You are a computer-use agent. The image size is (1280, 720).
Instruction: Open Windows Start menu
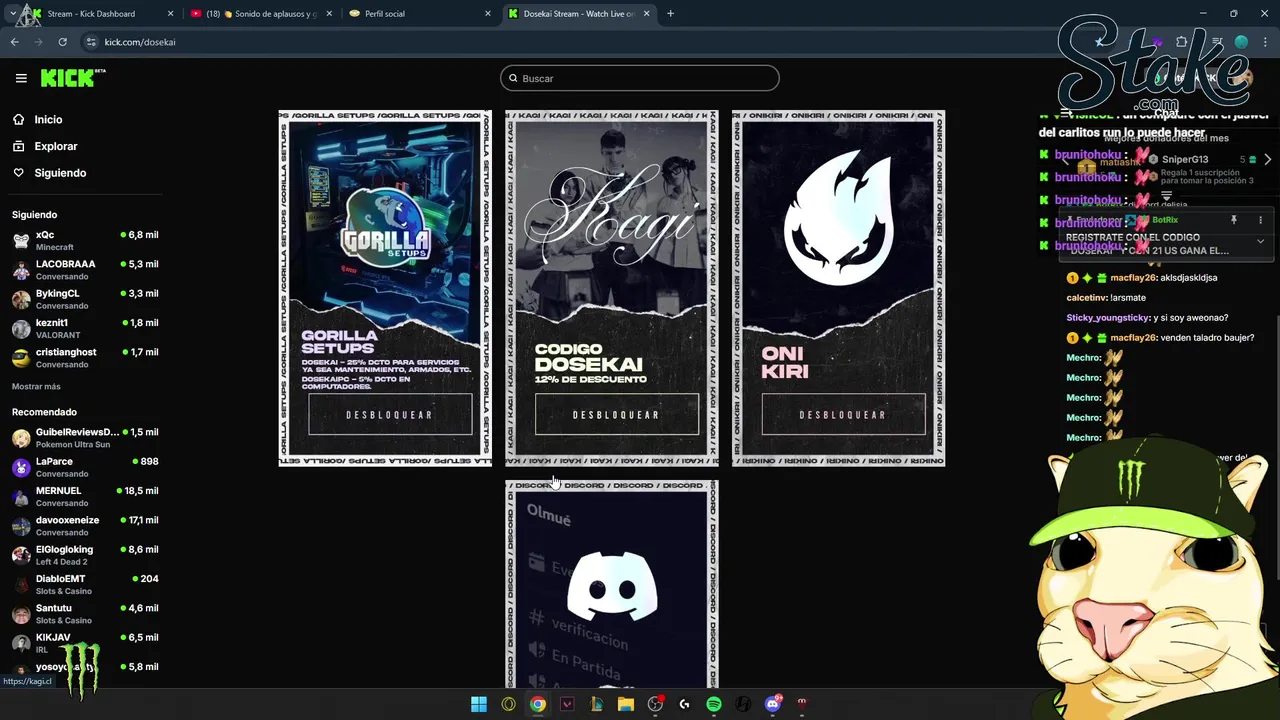coord(479,704)
